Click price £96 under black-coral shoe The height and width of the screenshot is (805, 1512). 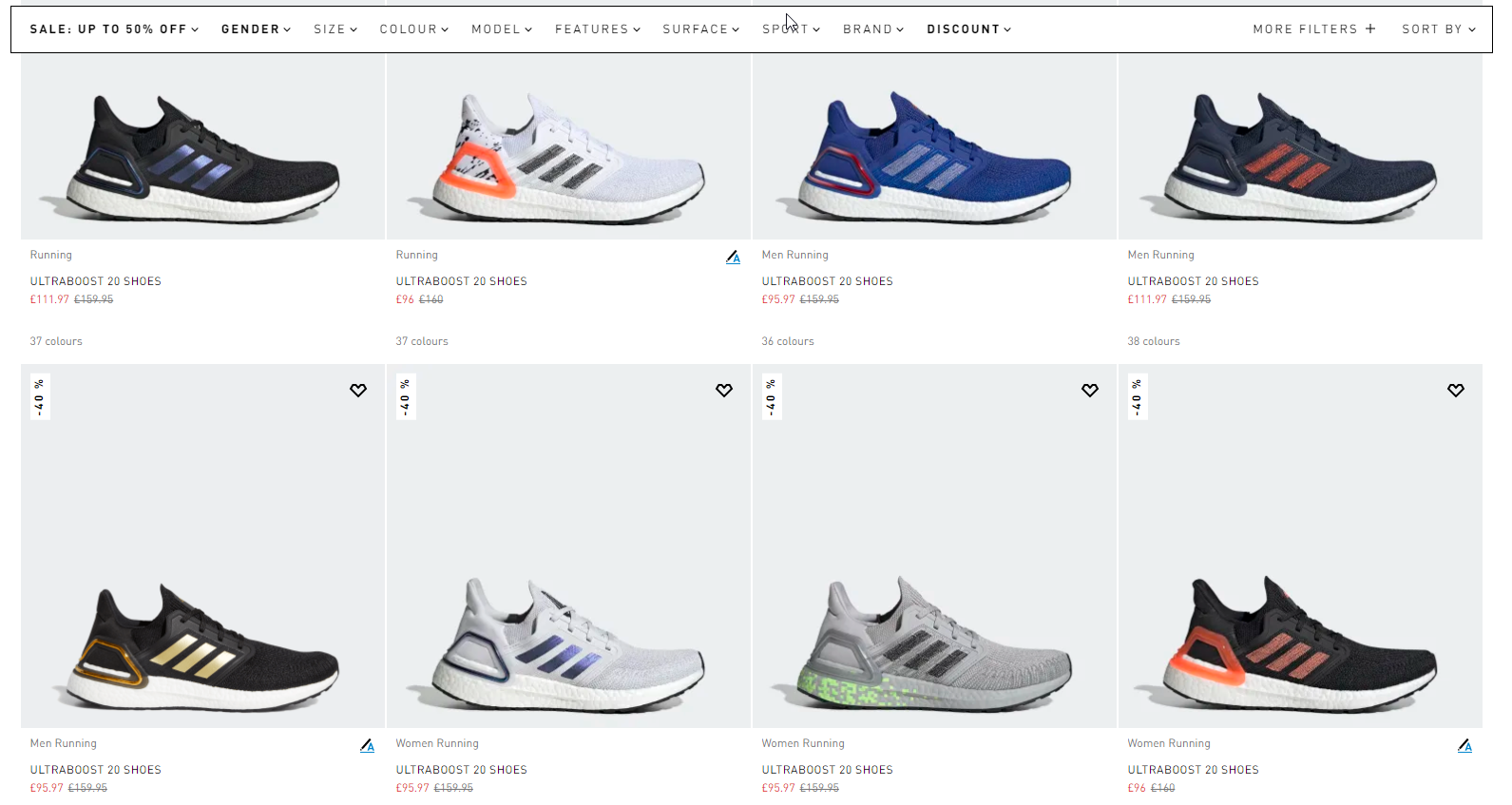click(x=1137, y=788)
